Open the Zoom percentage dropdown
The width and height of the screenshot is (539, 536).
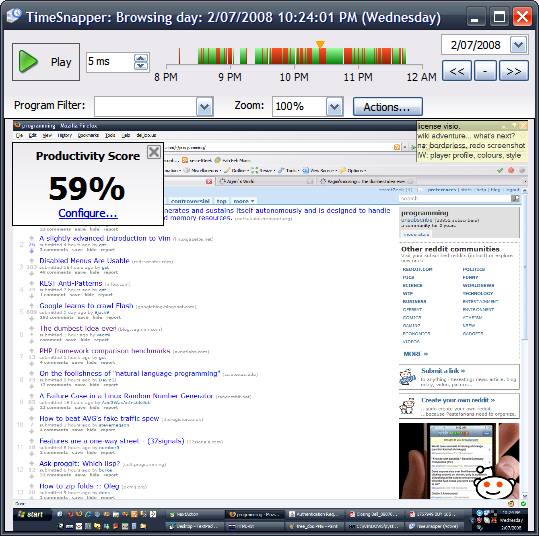(x=334, y=107)
